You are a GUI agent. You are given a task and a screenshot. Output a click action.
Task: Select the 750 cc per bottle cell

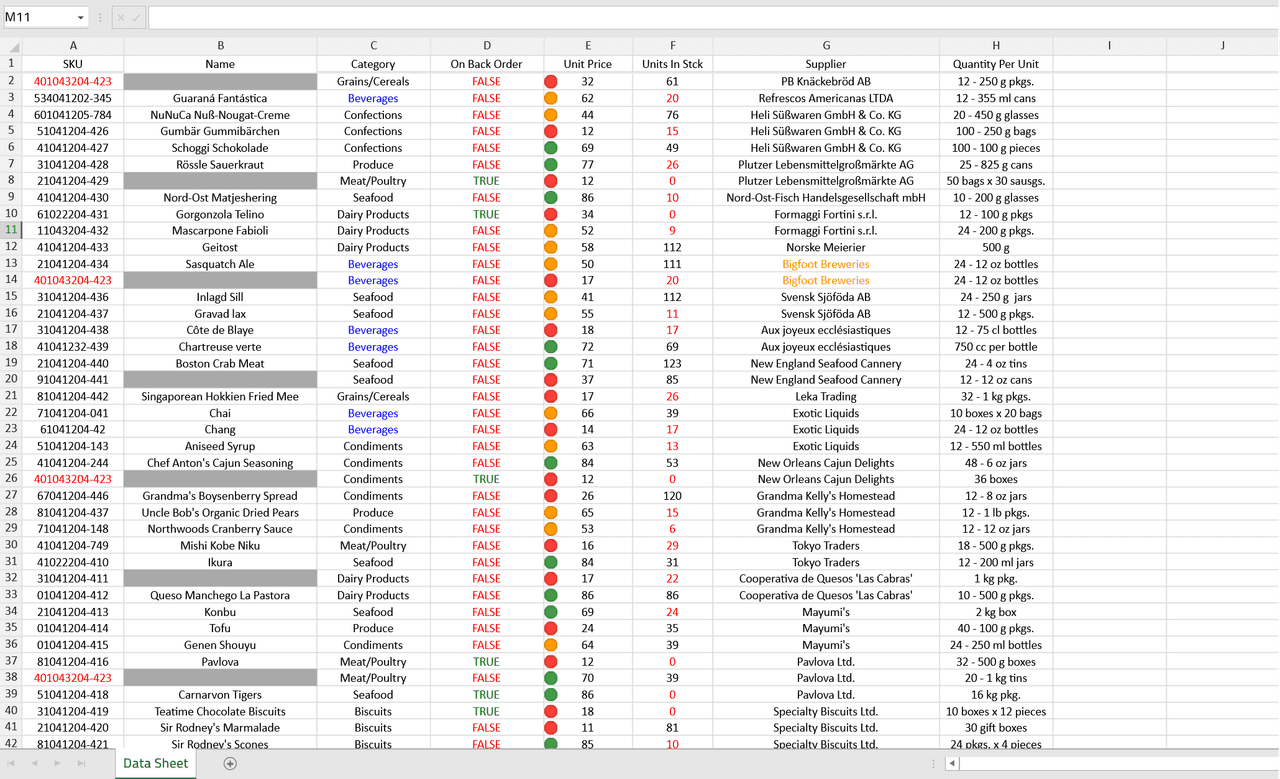pyautogui.click(x=996, y=347)
